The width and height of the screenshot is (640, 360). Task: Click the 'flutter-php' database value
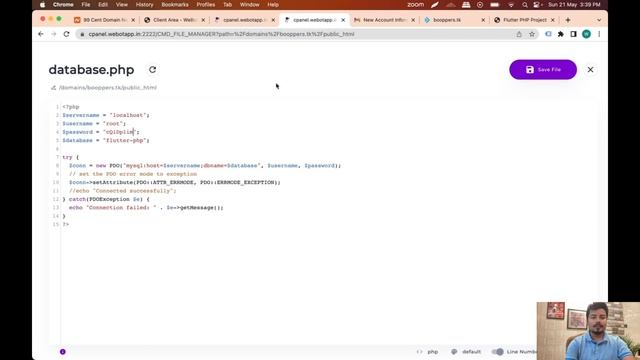pyautogui.click(x=125, y=140)
